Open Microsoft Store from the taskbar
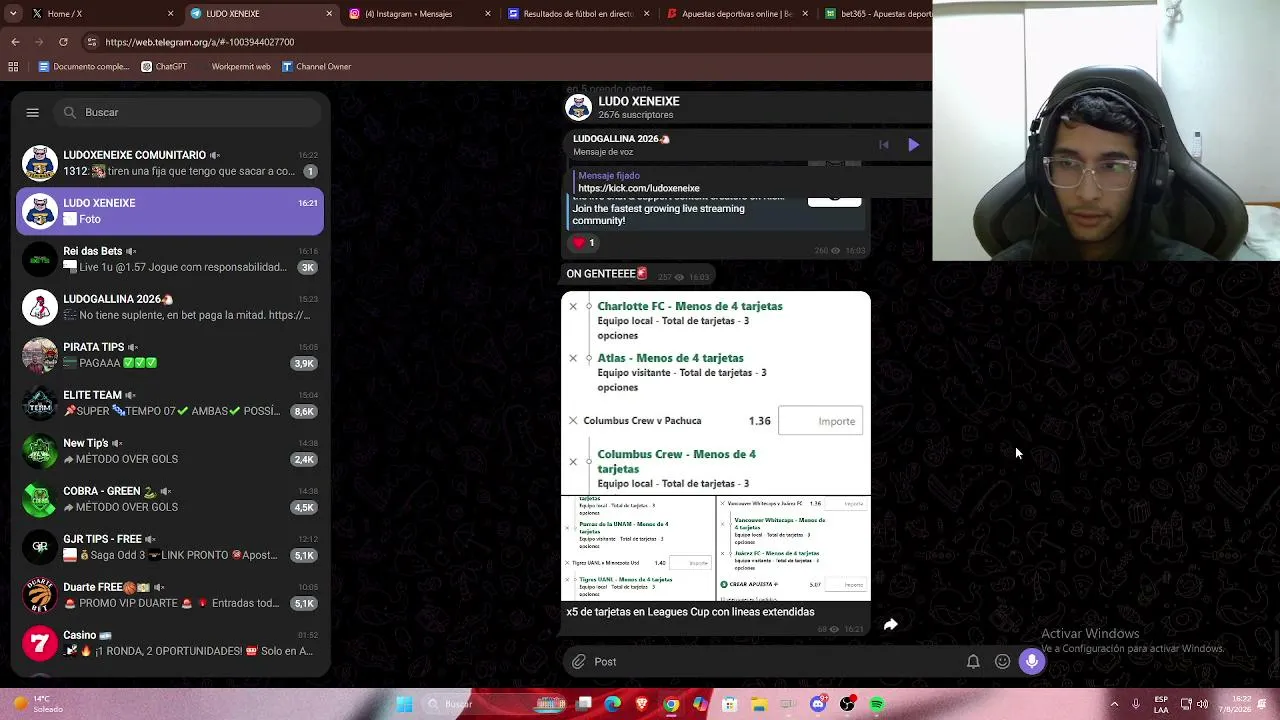This screenshot has height=720, width=1280. click(x=730, y=705)
